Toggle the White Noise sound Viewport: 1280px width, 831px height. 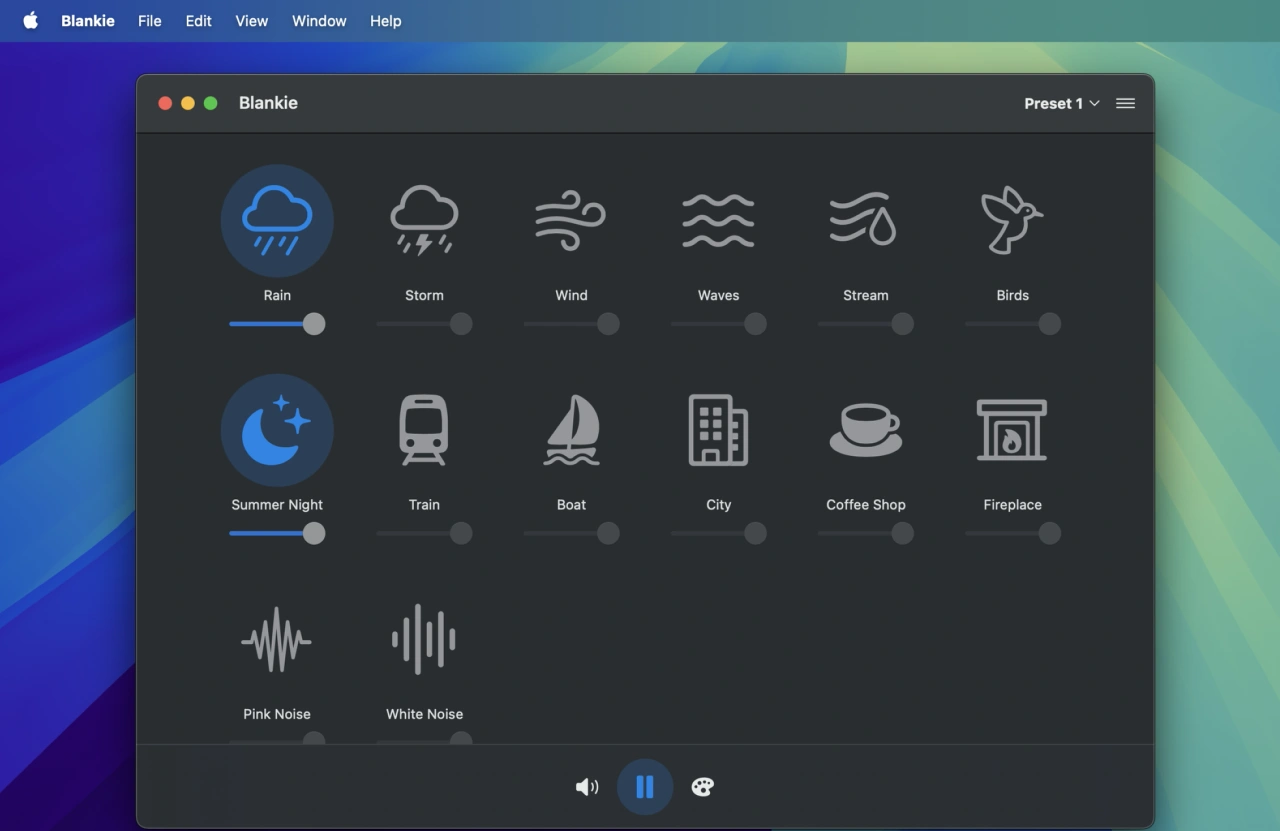[424, 639]
